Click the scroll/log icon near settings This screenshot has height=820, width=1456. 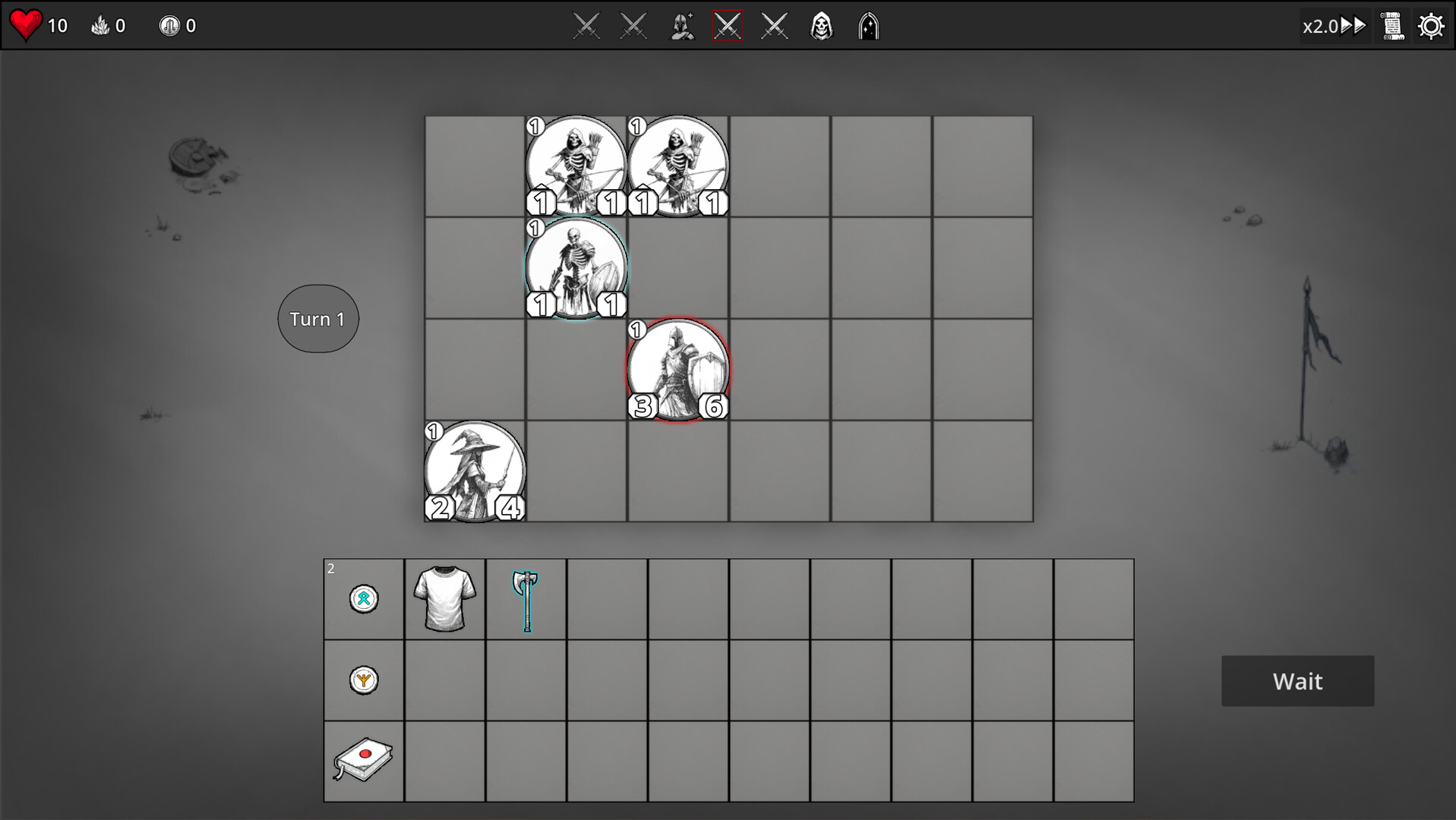pyautogui.click(x=1392, y=25)
